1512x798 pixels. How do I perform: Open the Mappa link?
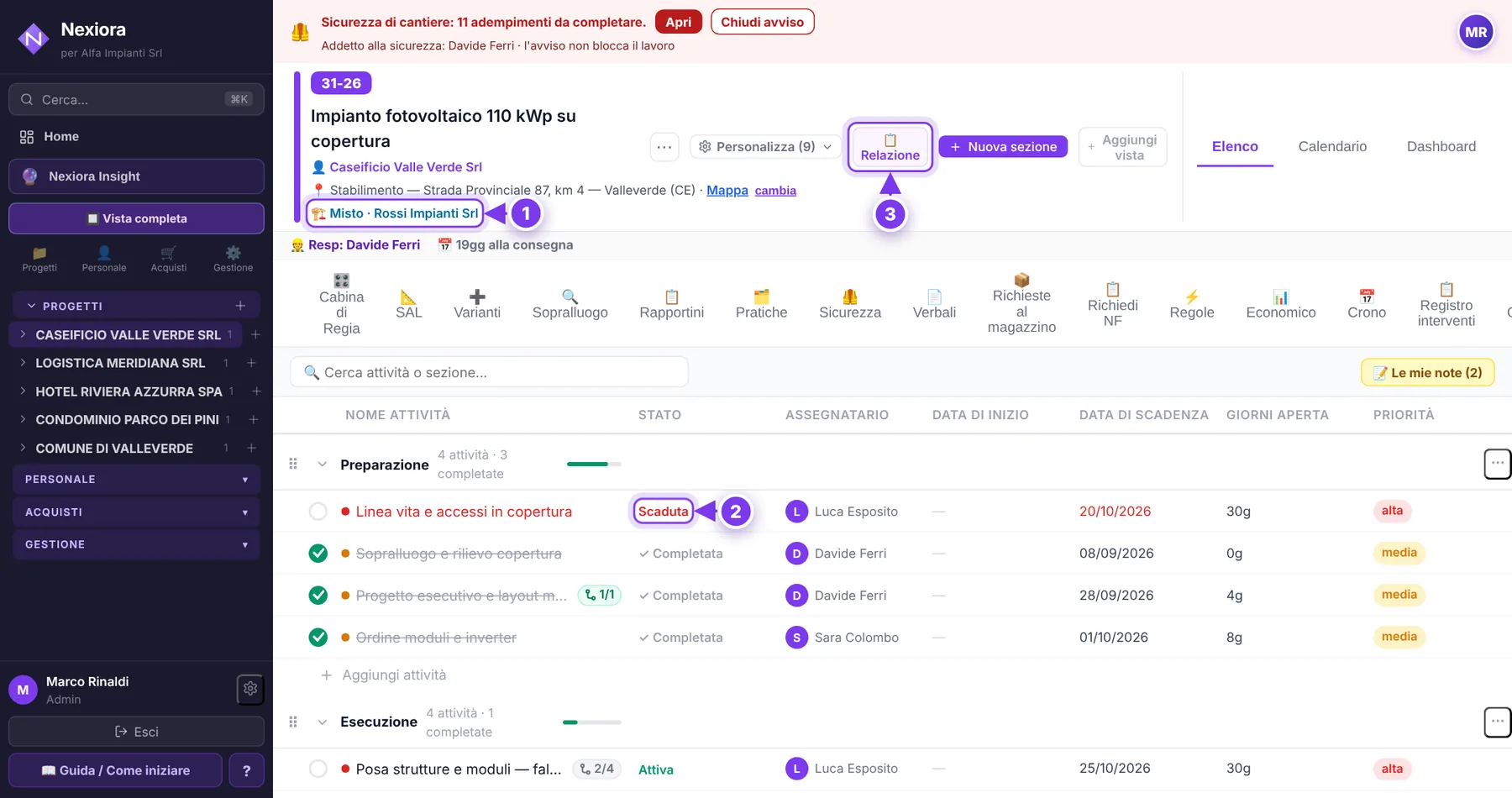click(x=727, y=191)
